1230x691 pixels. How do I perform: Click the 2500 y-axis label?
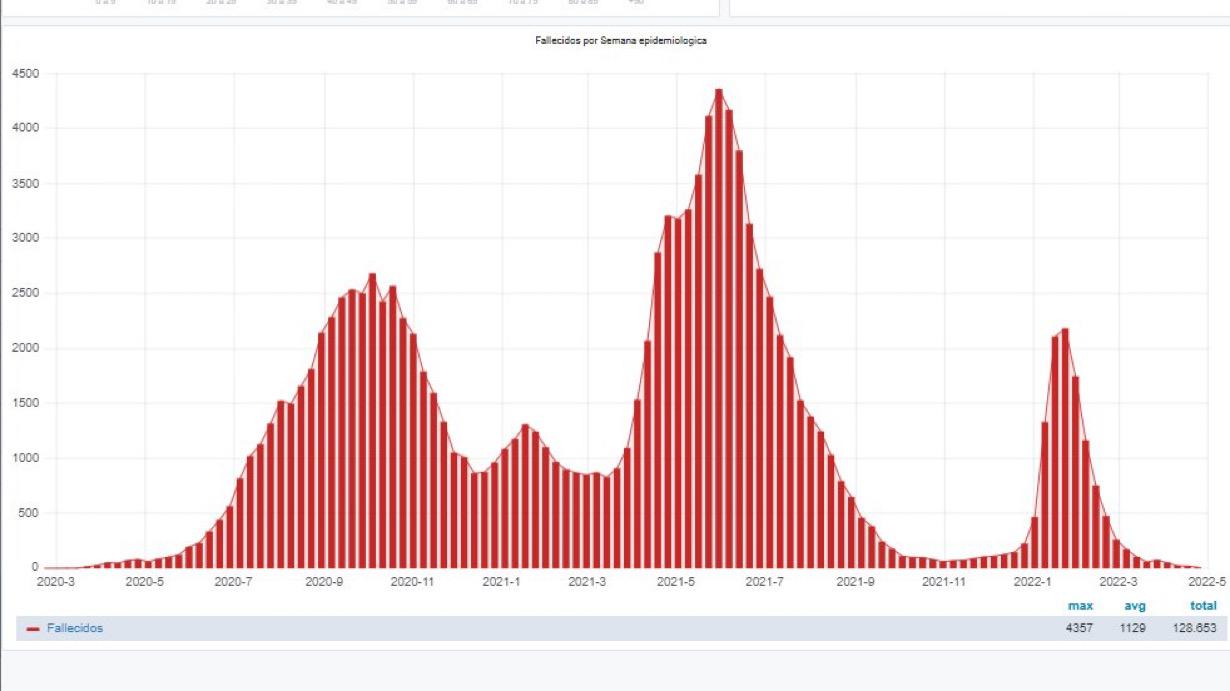pos(25,294)
